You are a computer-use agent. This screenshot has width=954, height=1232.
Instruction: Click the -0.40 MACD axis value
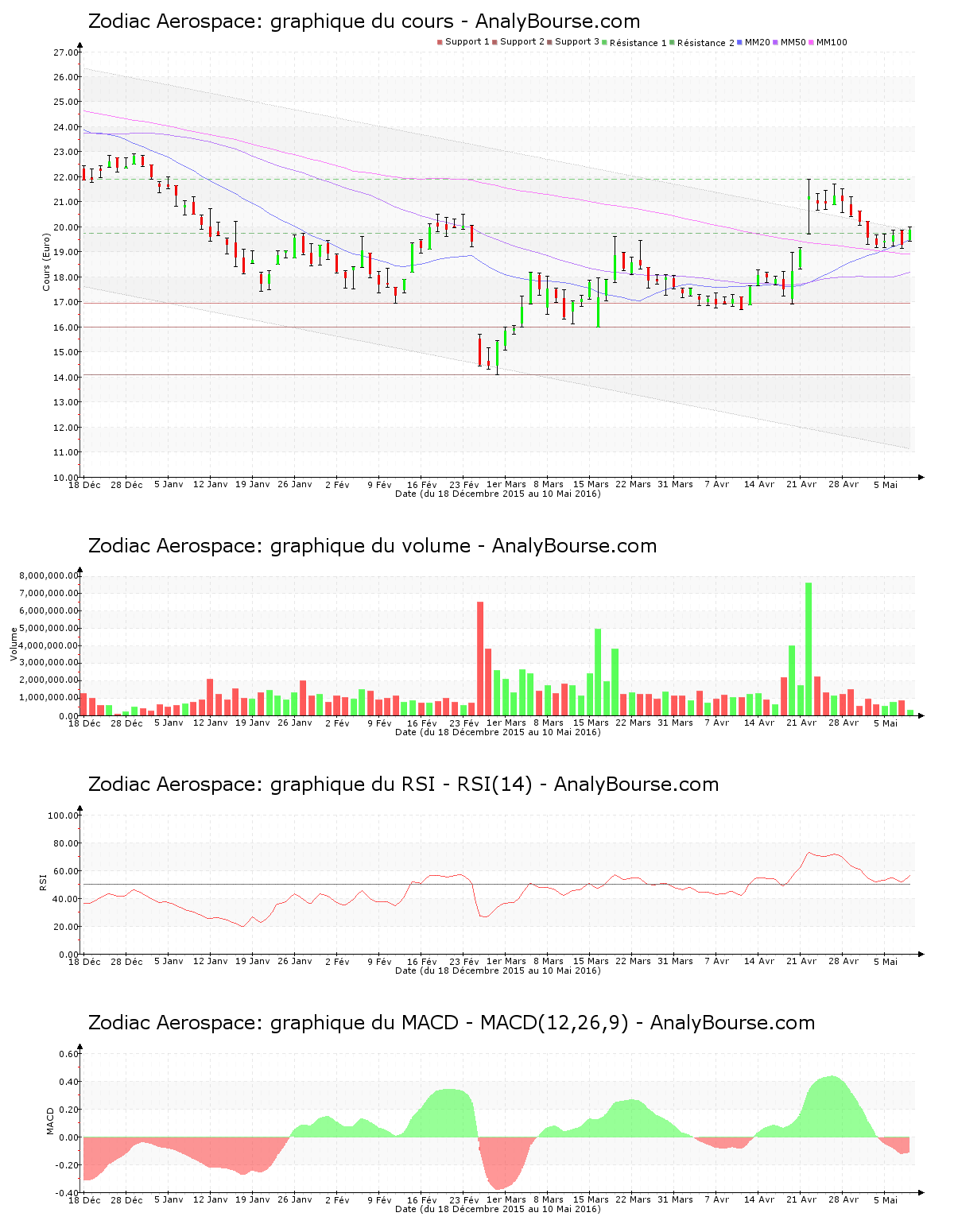tap(67, 1193)
